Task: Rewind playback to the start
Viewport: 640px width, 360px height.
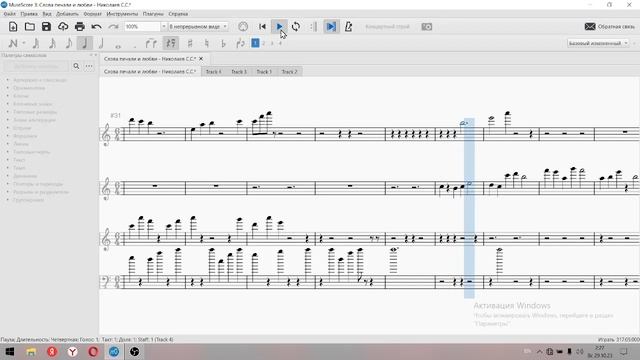Action: [x=262, y=27]
